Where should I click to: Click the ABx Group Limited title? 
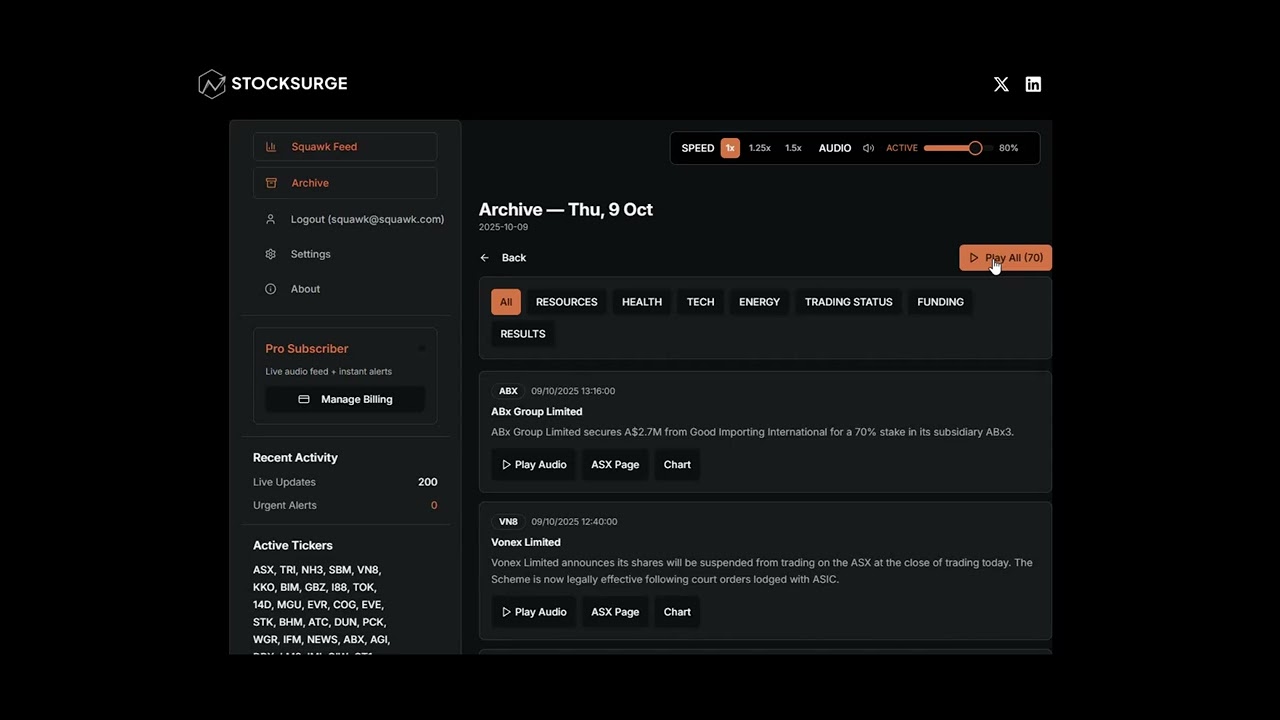pos(536,412)
